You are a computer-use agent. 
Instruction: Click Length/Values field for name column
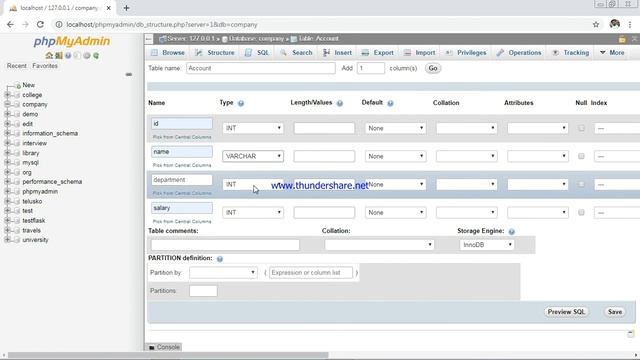[x=324, y=156]
